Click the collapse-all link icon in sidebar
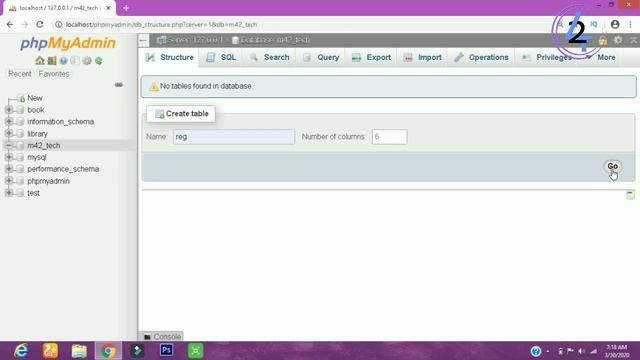Screen dimensions: 640x360 point(118,85)
